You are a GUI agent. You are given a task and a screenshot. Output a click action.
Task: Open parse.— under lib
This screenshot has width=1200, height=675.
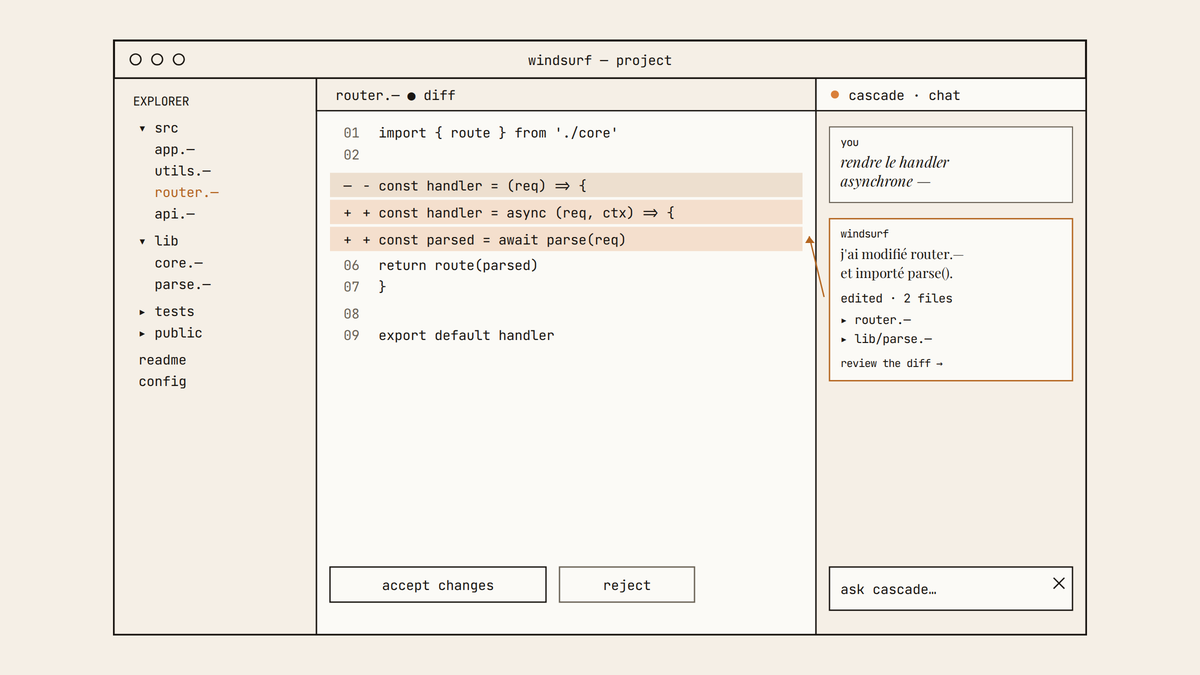pyautogui.click(x=183, y=285)
